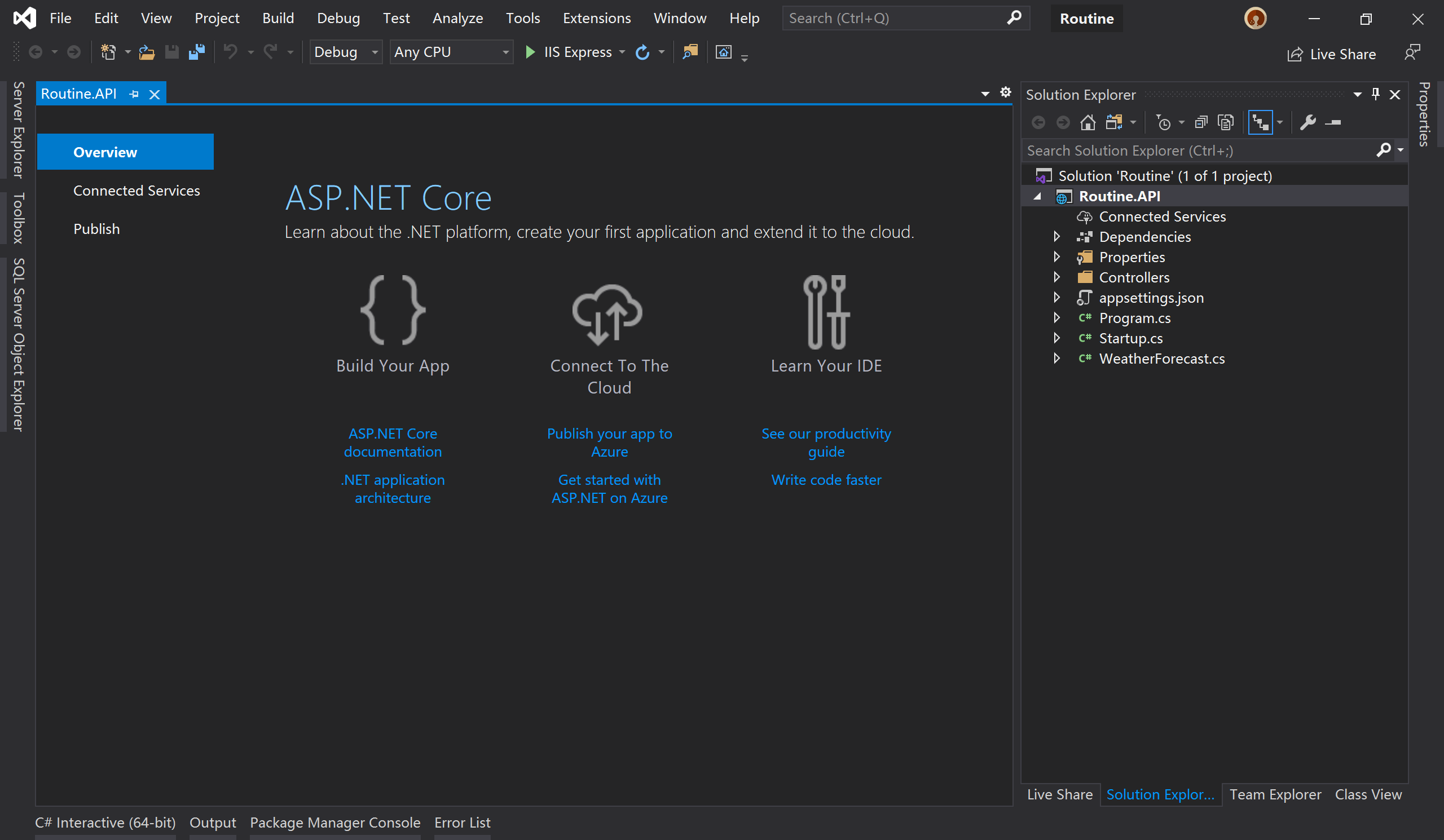The image size is (1444, 840).
Task: Click the Save All toolbar icon
Action: click(196, 52)
